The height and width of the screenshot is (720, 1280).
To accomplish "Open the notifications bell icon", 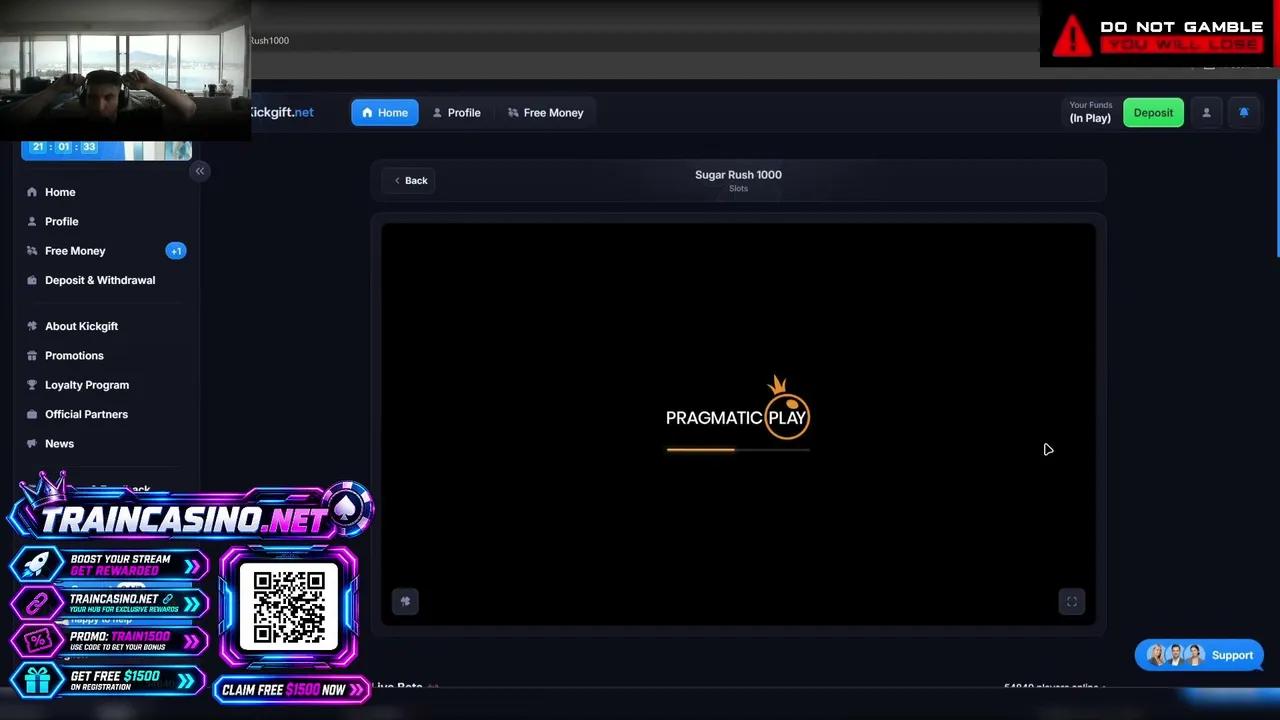I will (1244, 113).
